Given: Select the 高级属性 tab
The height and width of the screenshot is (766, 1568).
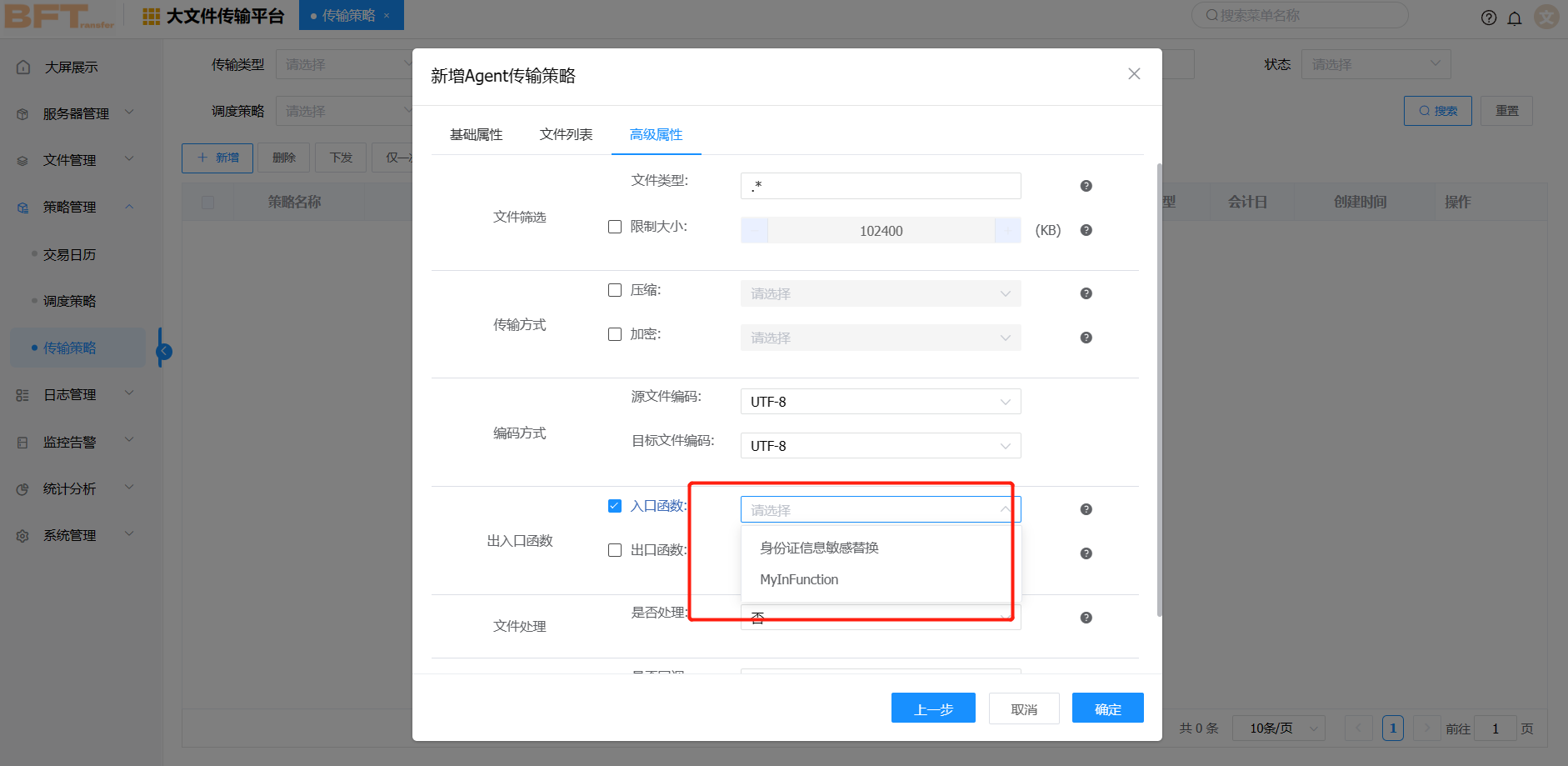Looking at the screenshot, I should pyautogui.click(x=657, y=134).
